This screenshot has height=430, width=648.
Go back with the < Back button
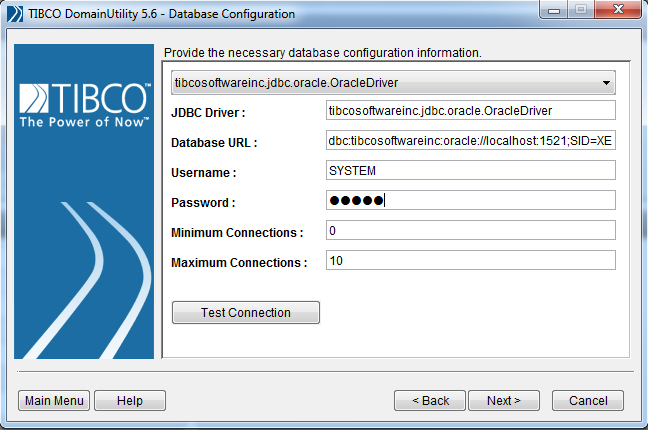pos(430,401)
